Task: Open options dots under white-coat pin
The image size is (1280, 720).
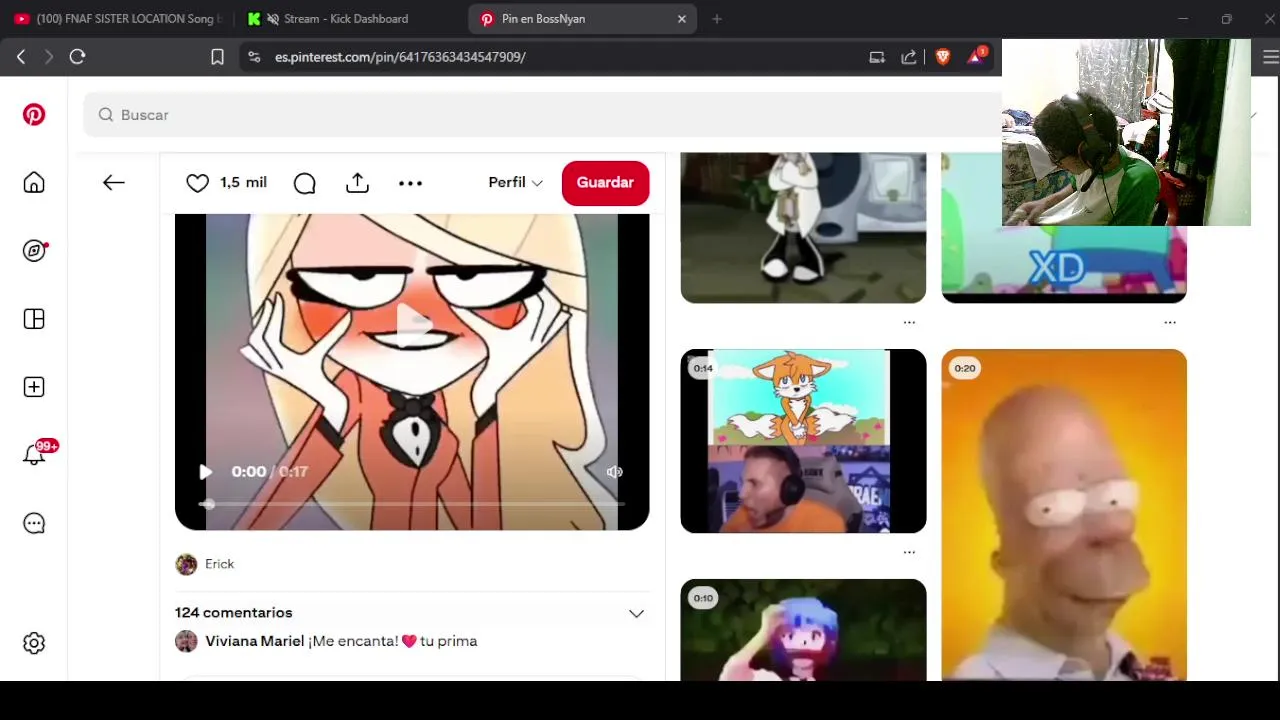Action: pyautogui.click(x=909, y=322)
